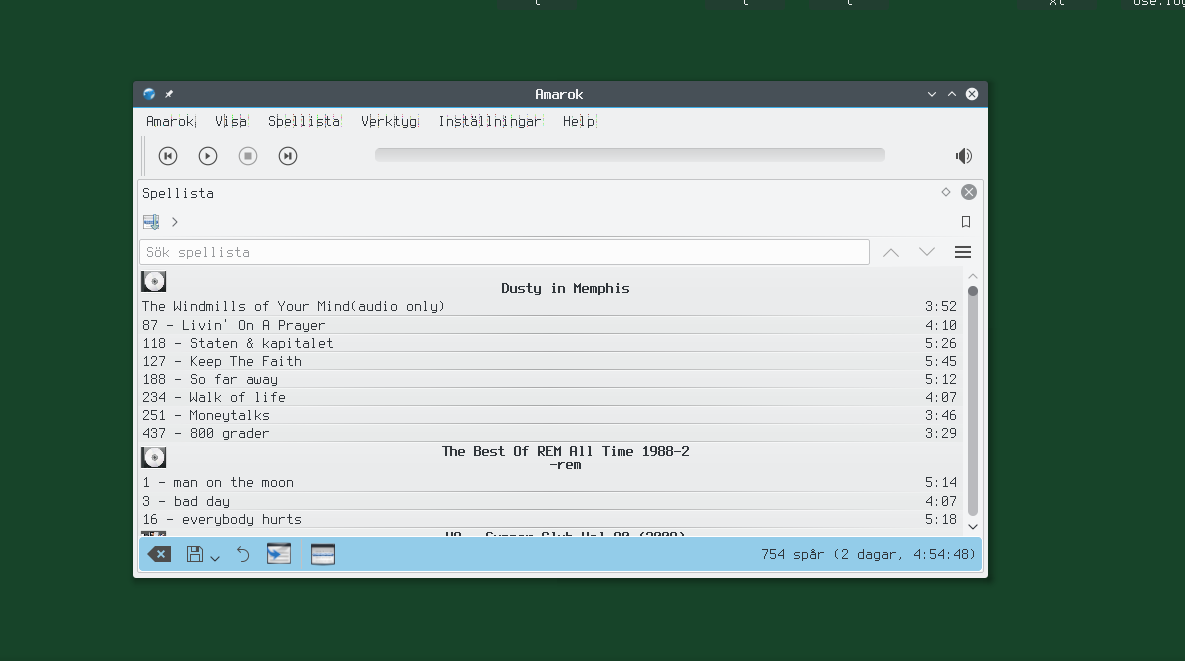The image size is (1185, 661).
Task: Skip to the next track
Action: click(288, 156)
